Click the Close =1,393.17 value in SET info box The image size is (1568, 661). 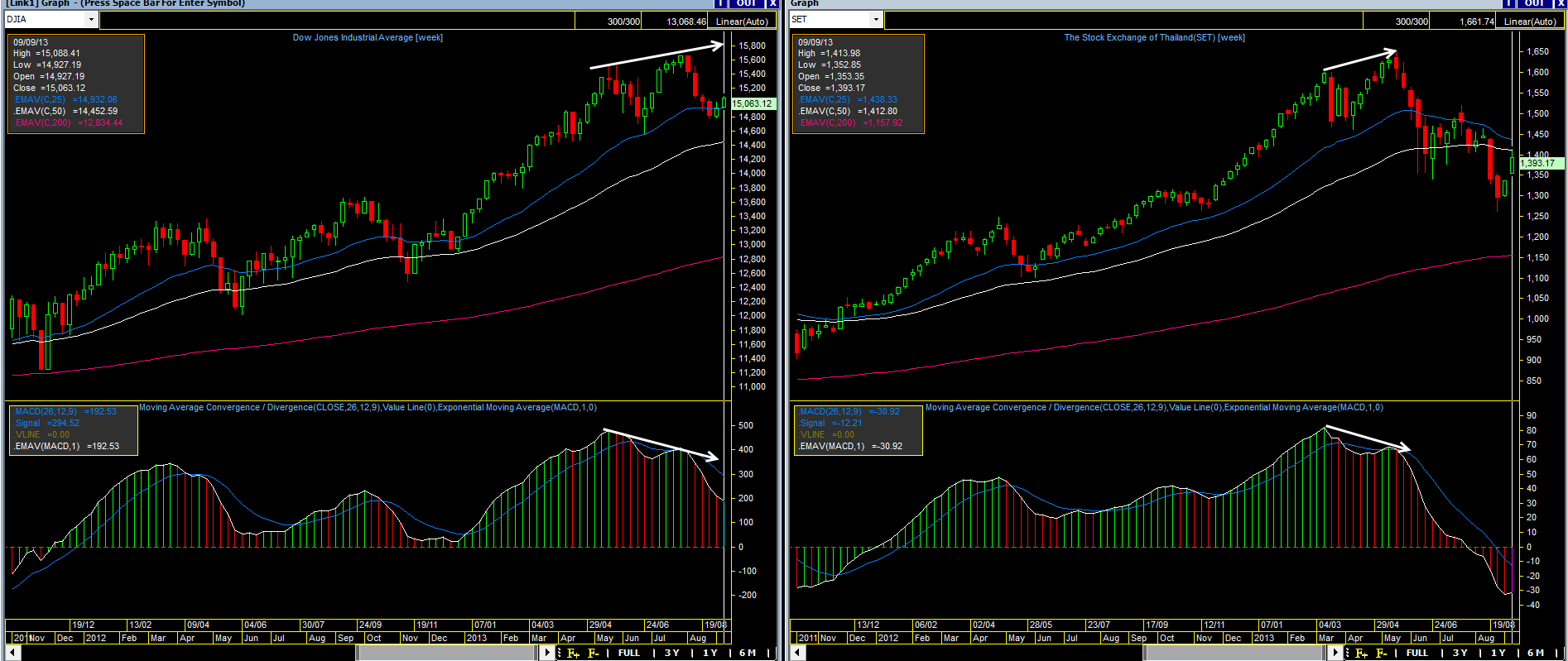coord(831,88)
